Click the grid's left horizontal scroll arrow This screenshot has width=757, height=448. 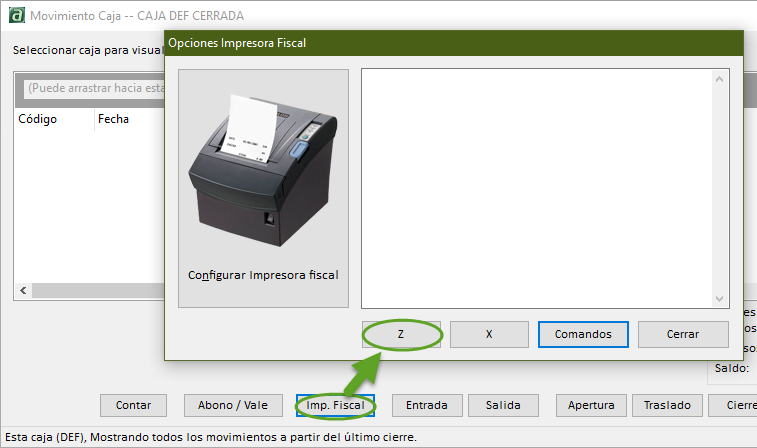click(21, 290)
